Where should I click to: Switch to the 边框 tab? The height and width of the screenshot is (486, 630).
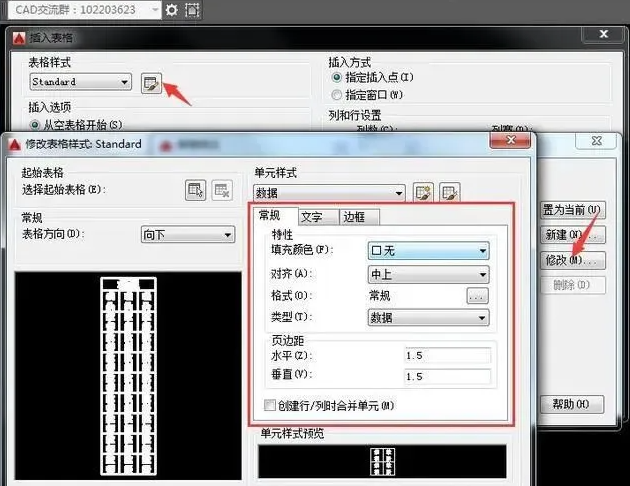point(353,216)
